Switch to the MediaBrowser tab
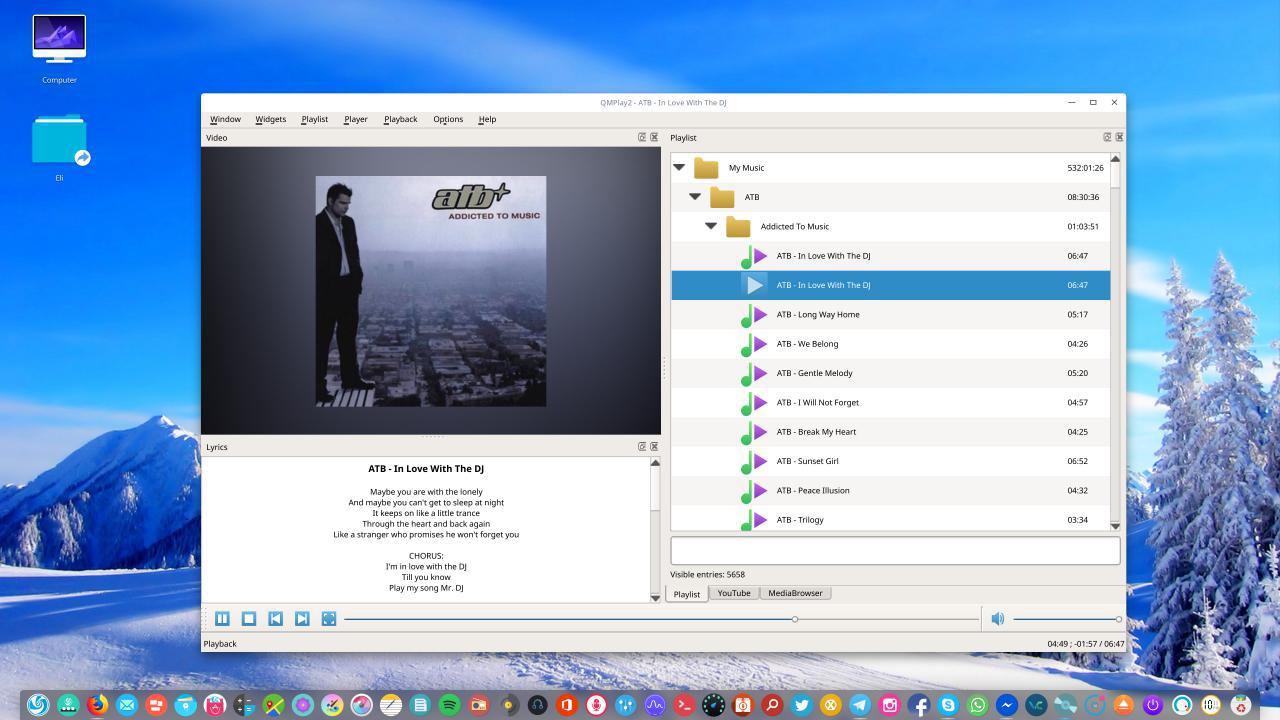The height and width of the screenshot is (720, 1280). pos(795,593)
